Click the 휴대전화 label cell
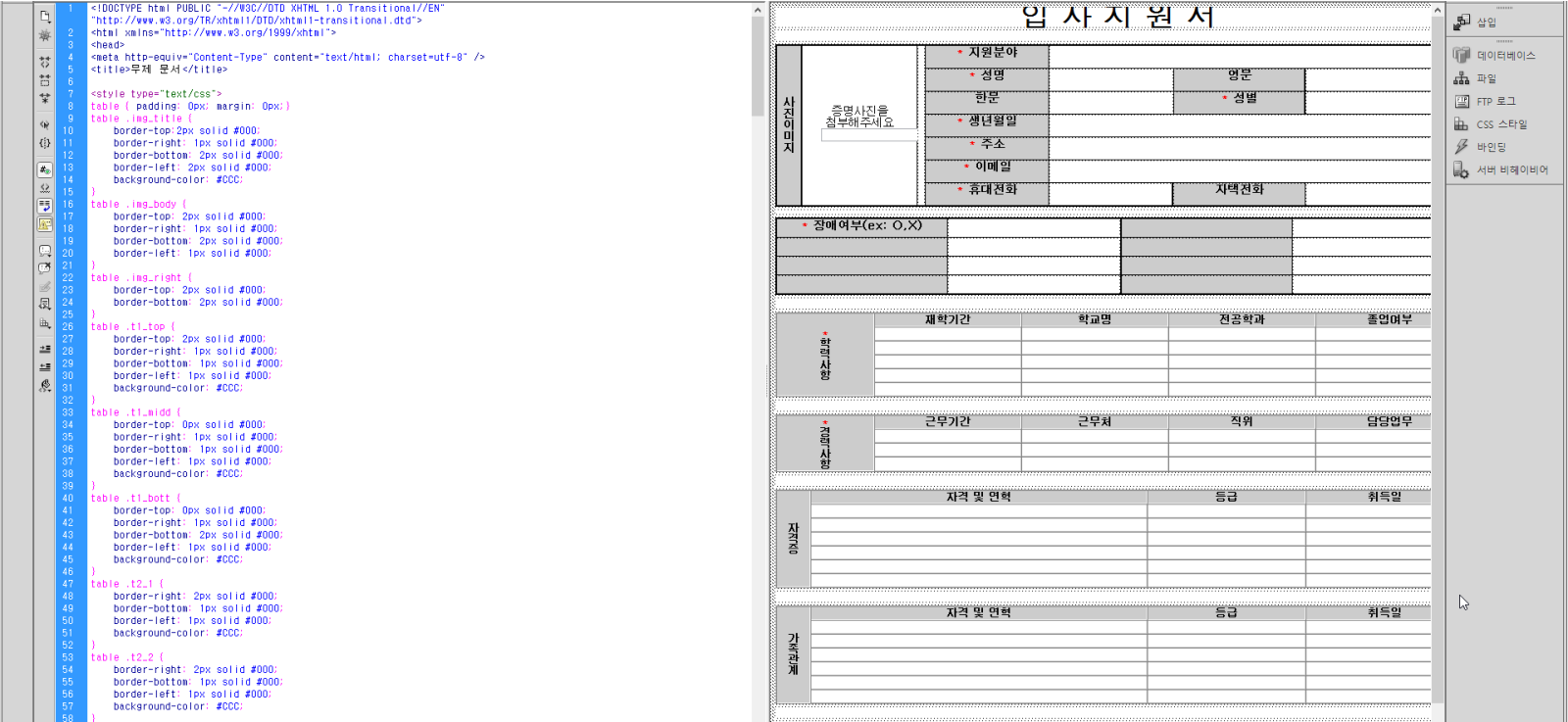This screenshot has height=722, width=1568. click(987, 194)
